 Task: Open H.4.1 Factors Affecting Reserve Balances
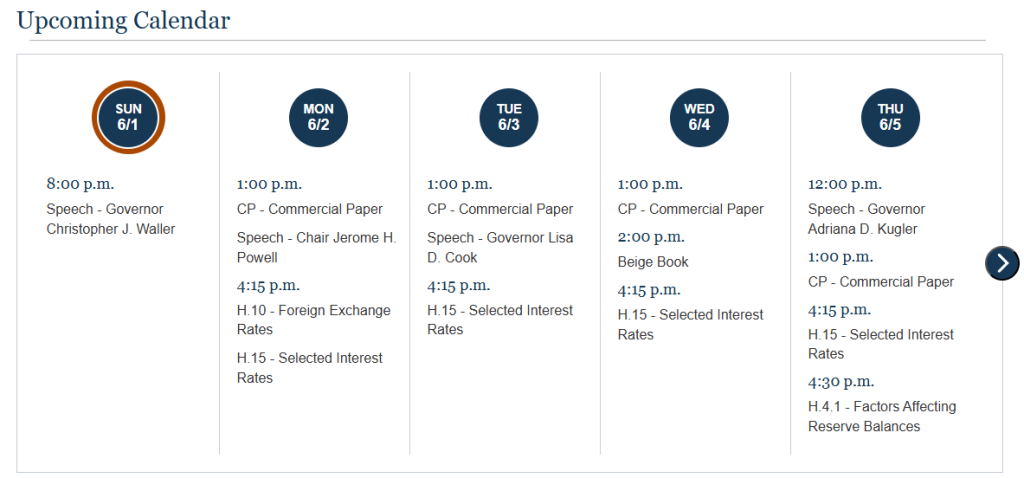pos(881,416)
